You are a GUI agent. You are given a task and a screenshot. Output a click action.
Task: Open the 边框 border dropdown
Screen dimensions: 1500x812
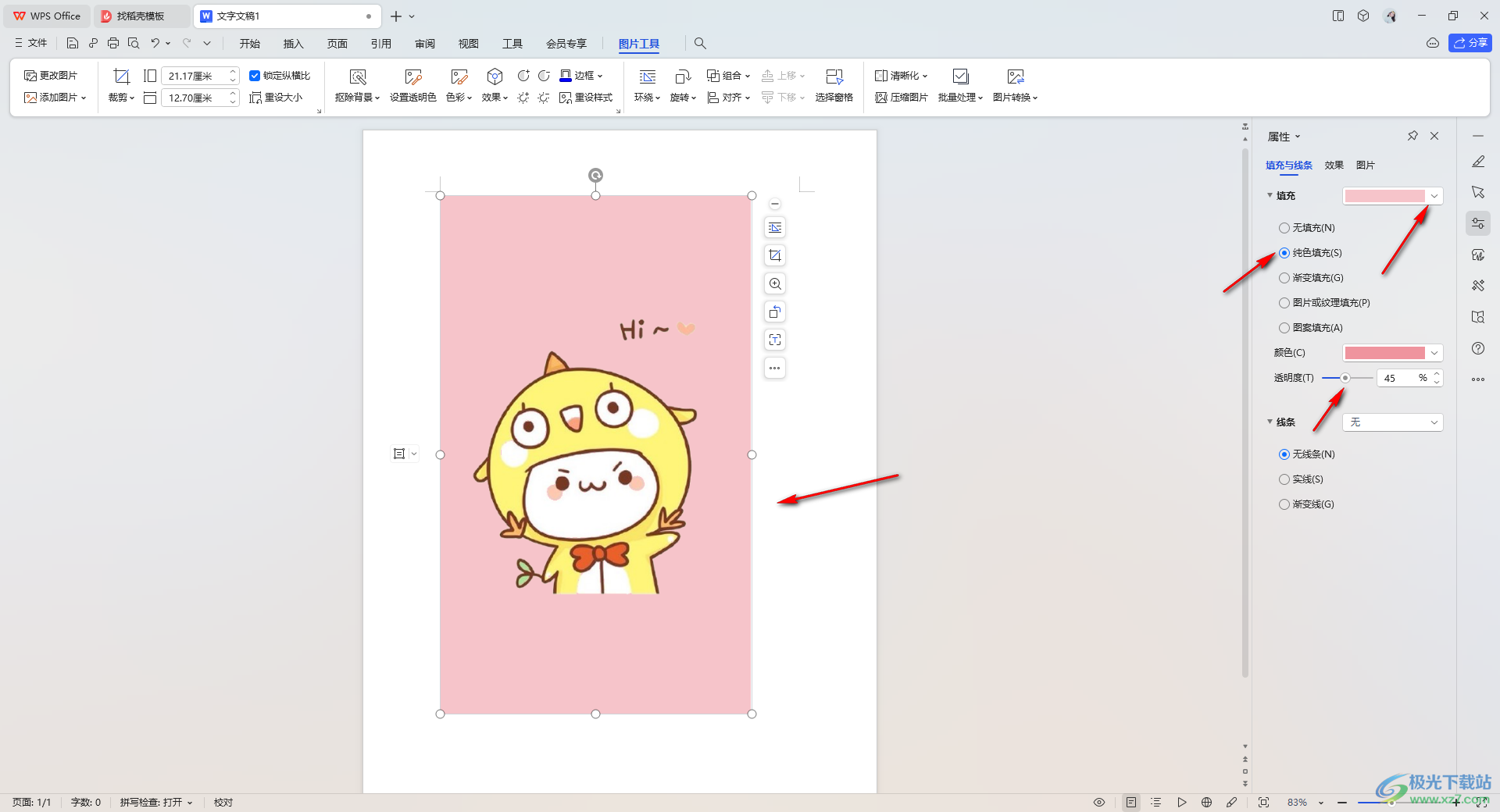[582, 76]
